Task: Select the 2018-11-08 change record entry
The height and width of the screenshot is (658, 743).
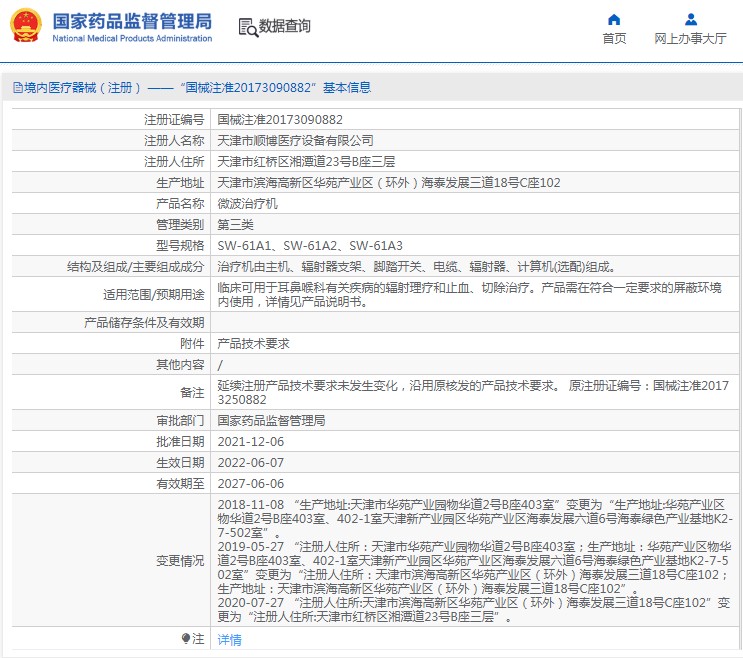Action: [x=474, y=518]
